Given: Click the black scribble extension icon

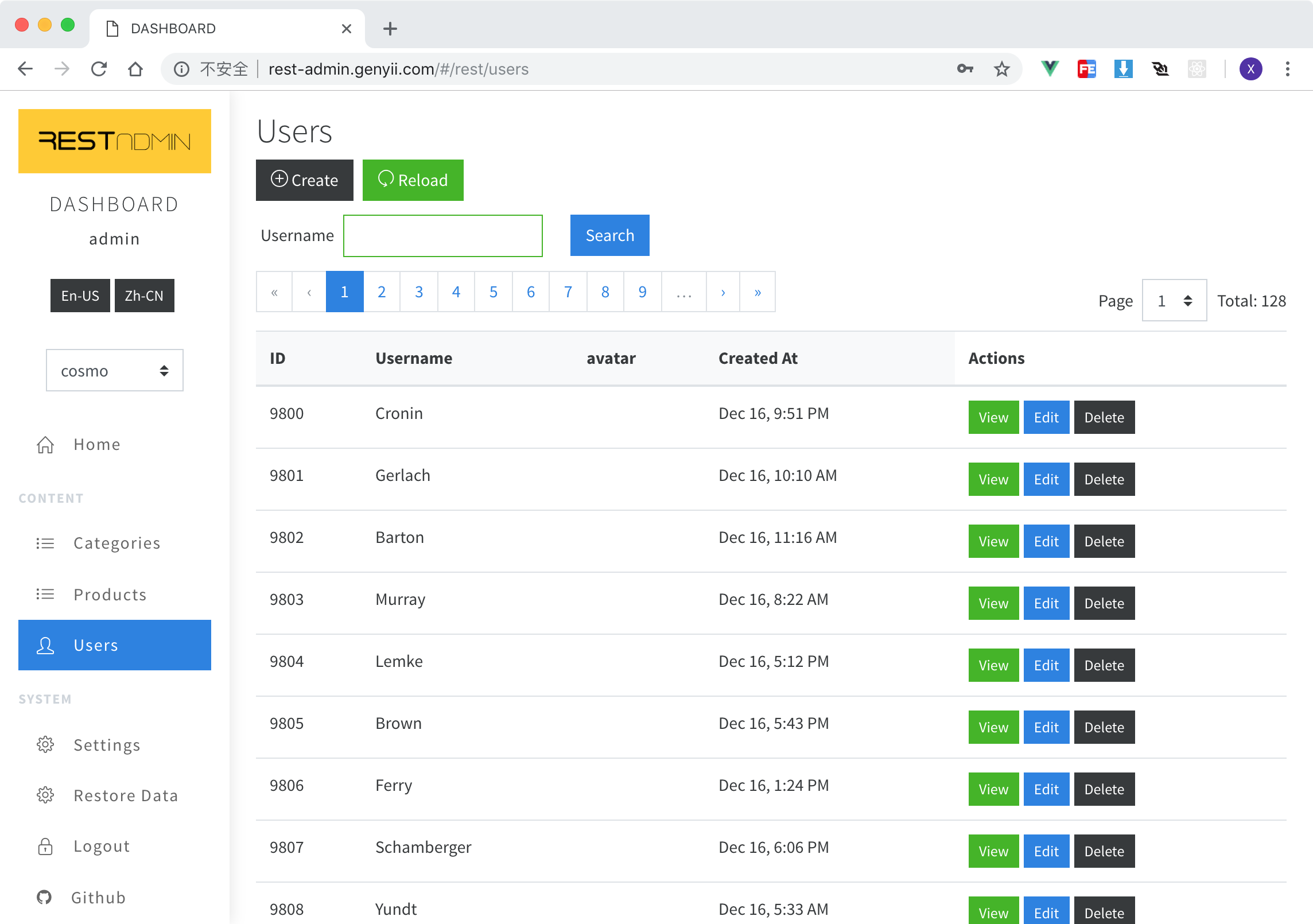Looking at the screenshot, I should [1160, 69].
